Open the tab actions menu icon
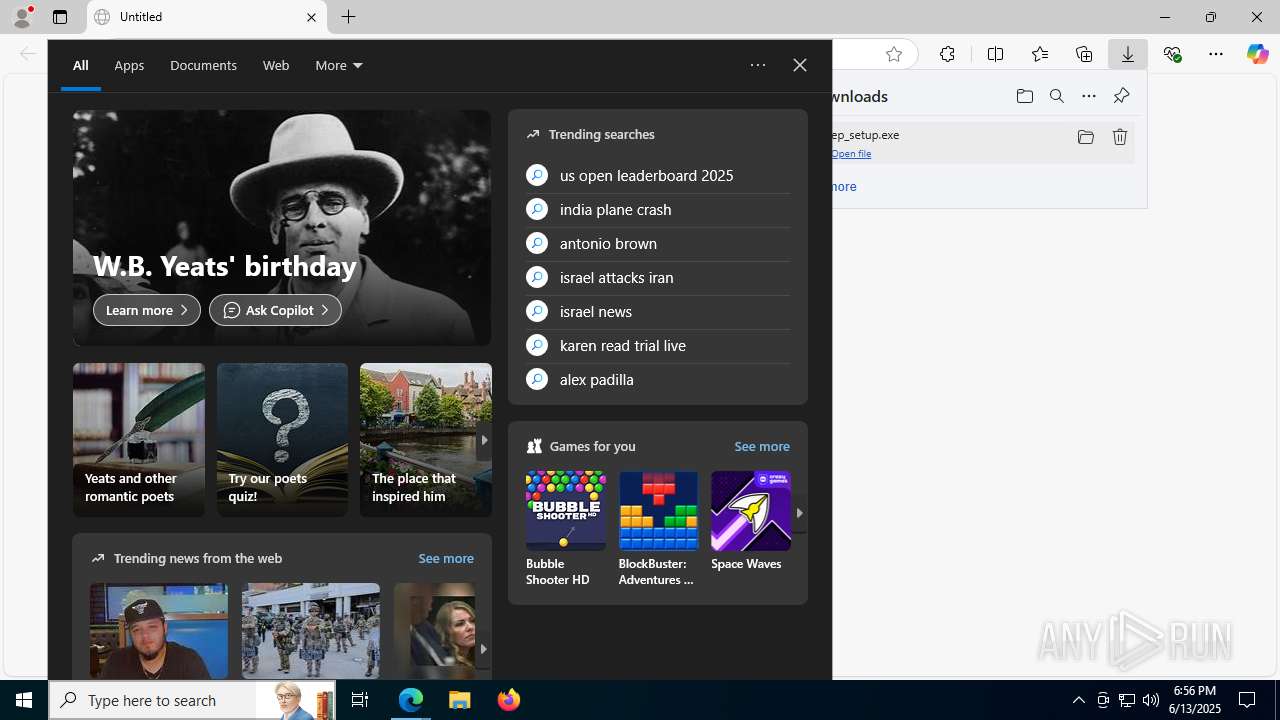The image size is (1280, 720). (x=60, y=17)
